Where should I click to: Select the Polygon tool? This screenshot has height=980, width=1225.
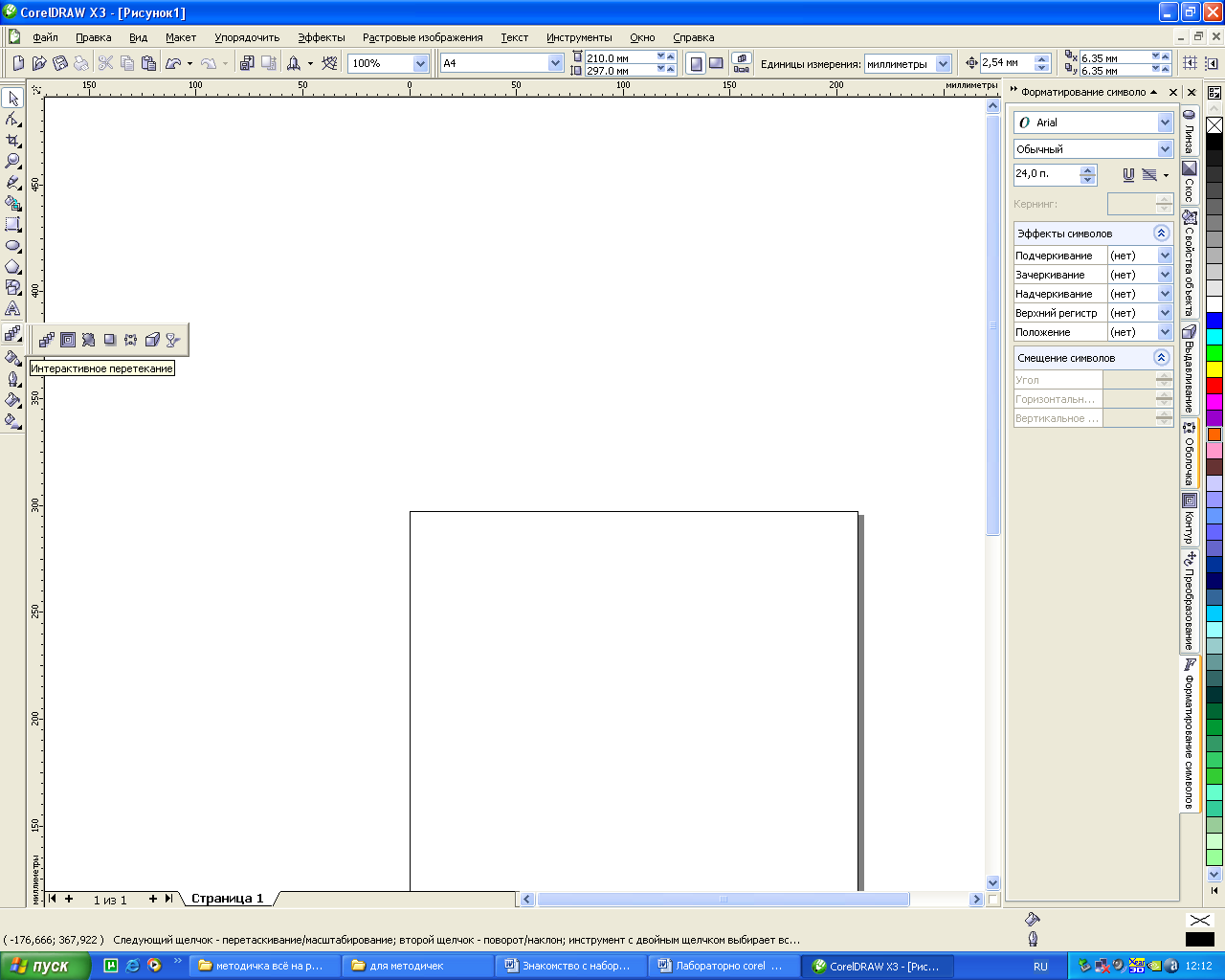pyautogui.click(x=12, y=267)
